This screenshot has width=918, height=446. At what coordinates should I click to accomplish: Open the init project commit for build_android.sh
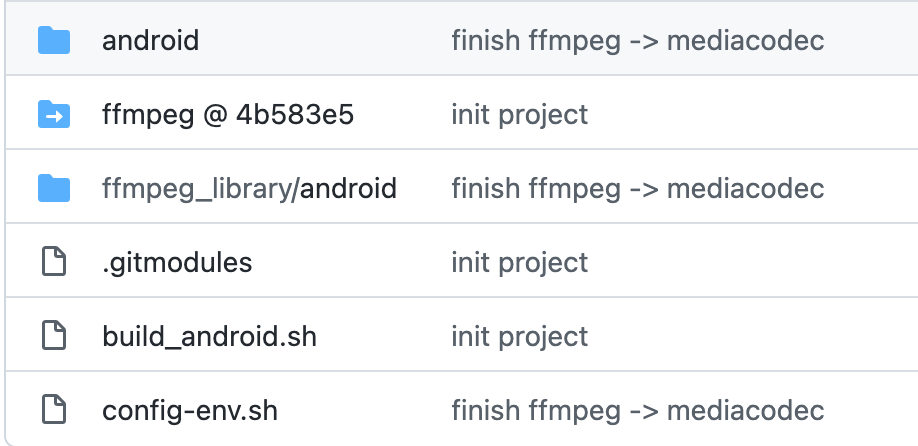point(519,336)
